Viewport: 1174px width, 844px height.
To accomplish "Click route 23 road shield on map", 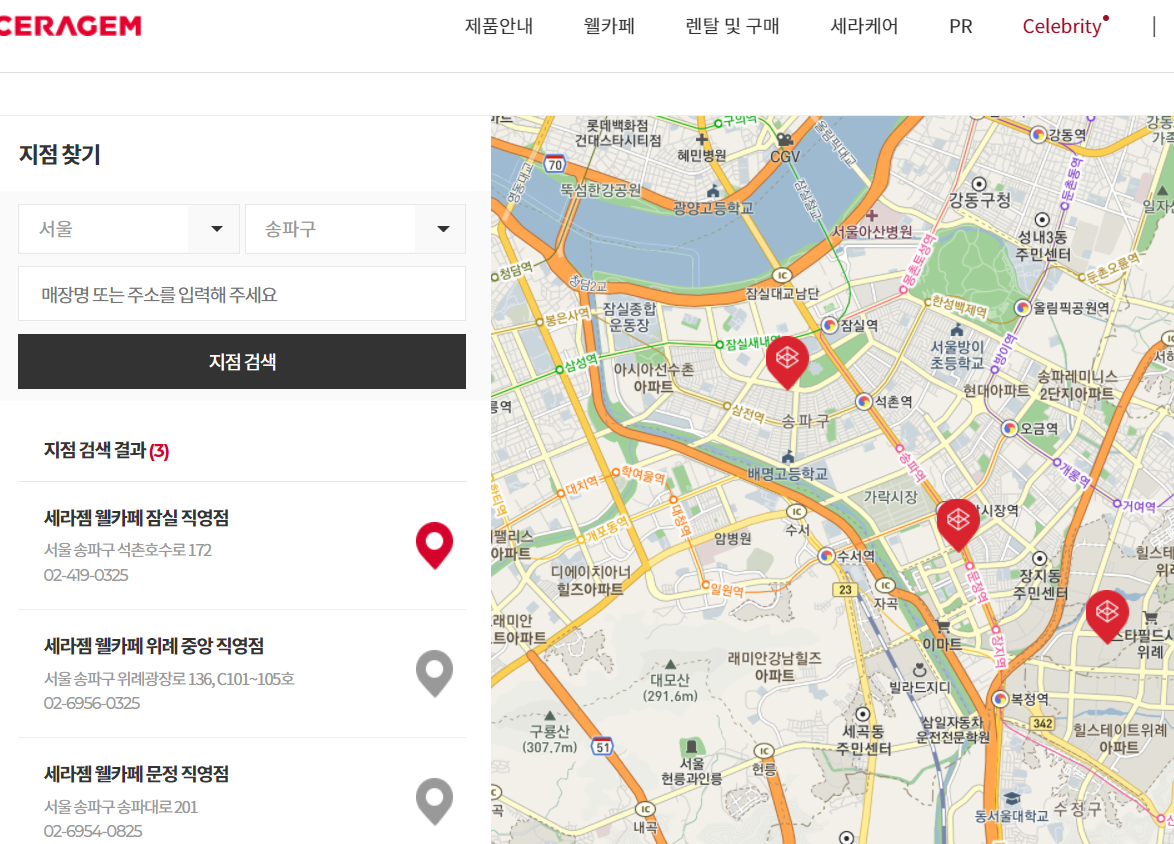I will point(845,589).
